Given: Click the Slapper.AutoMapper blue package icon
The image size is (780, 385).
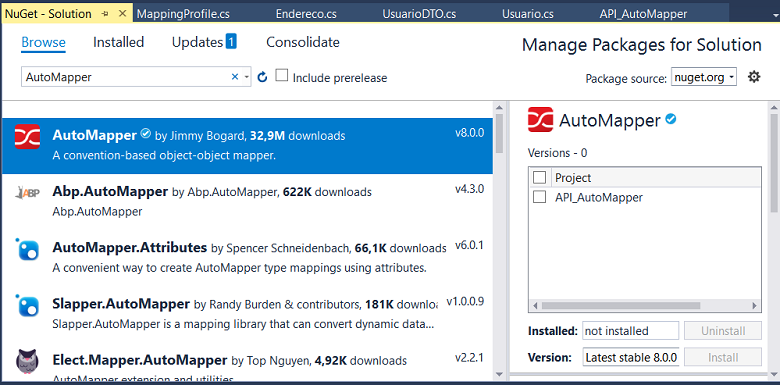Looking at the screenshot, I should 27,305.
